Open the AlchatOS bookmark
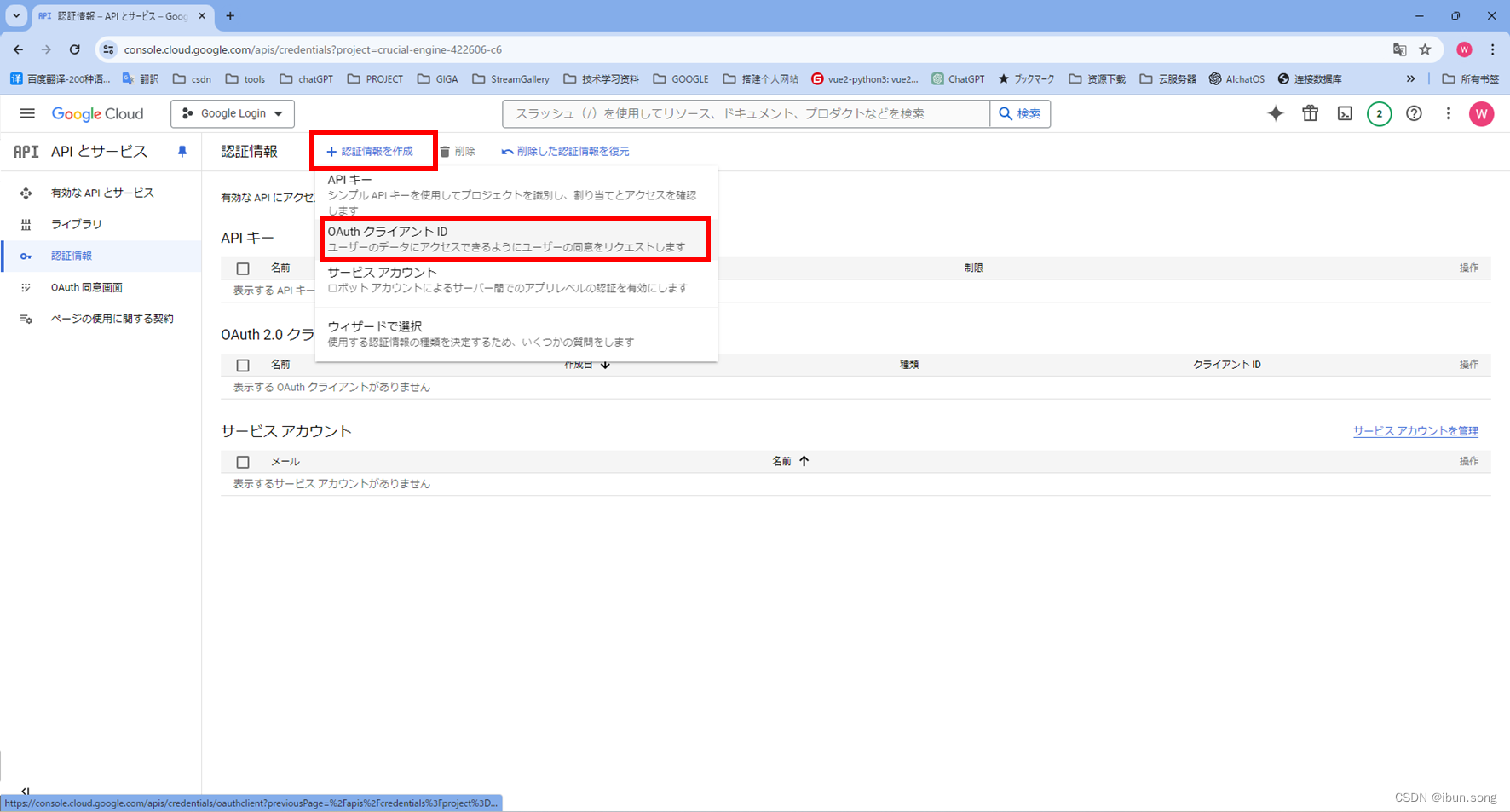This screenshot has width=1510, height=812. tap(1236, 78)
